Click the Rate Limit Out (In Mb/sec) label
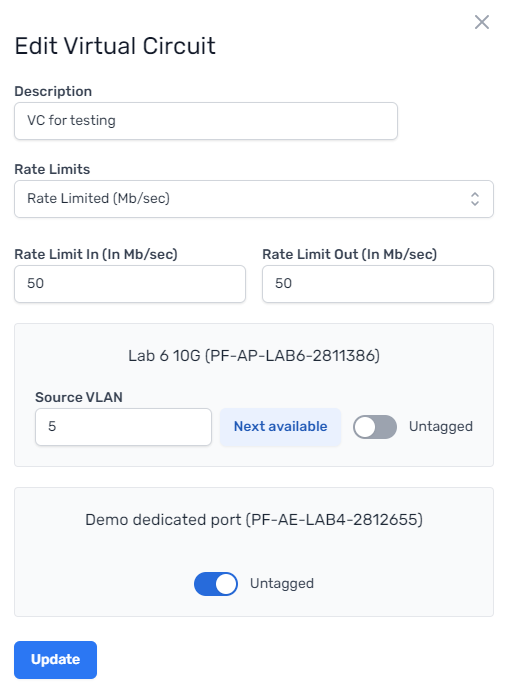Screen dimensions: 506x689 [350, 254]
